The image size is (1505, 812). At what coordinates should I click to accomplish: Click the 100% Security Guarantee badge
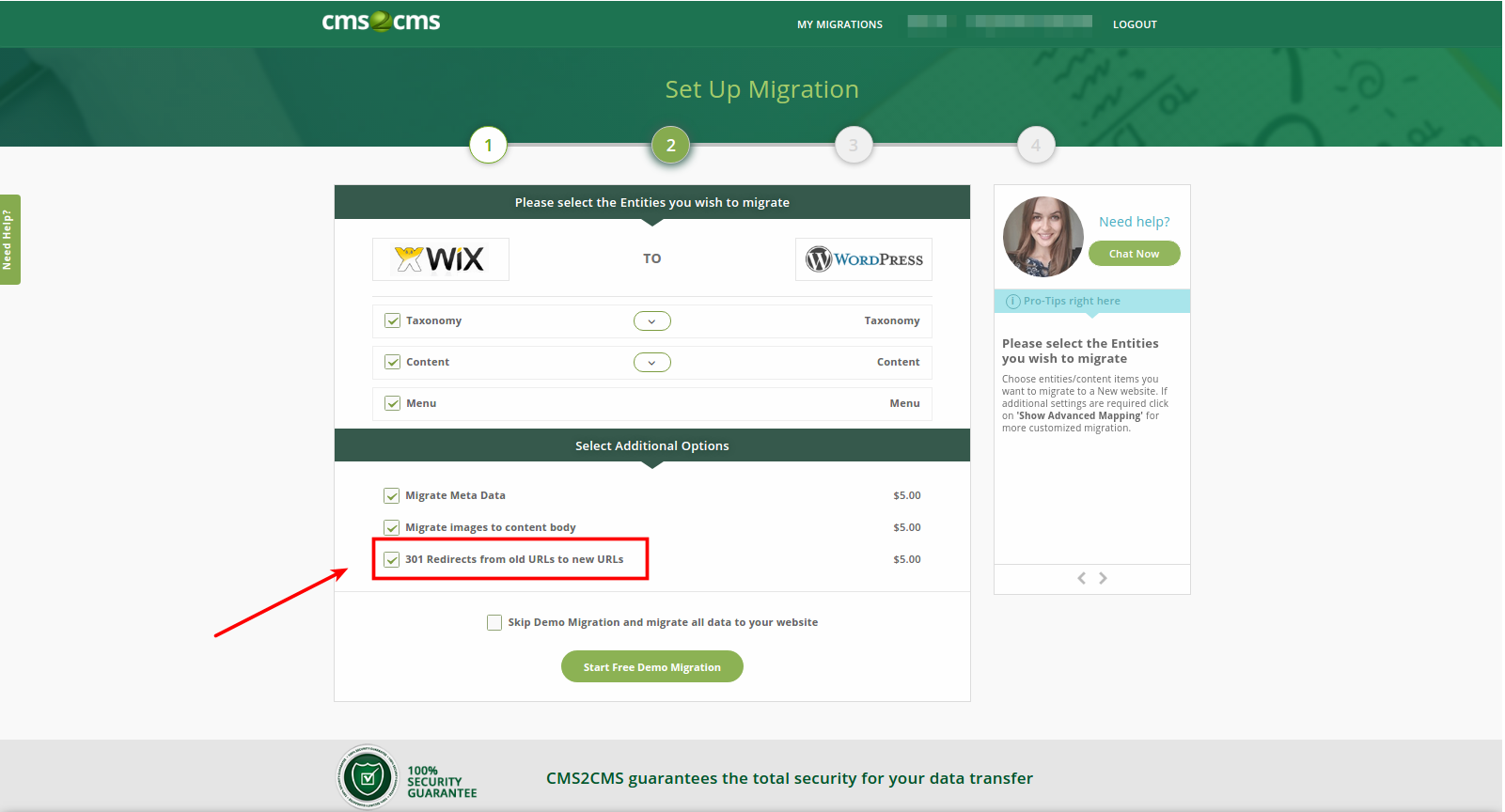point(407,777)
